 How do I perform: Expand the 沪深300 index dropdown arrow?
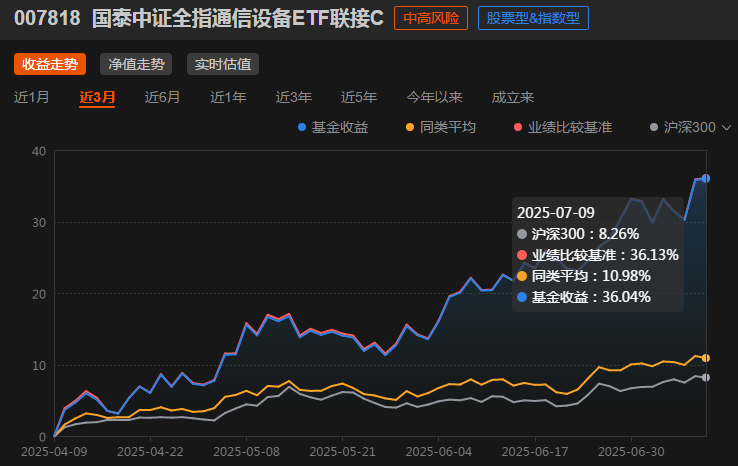tap(726, 128)
